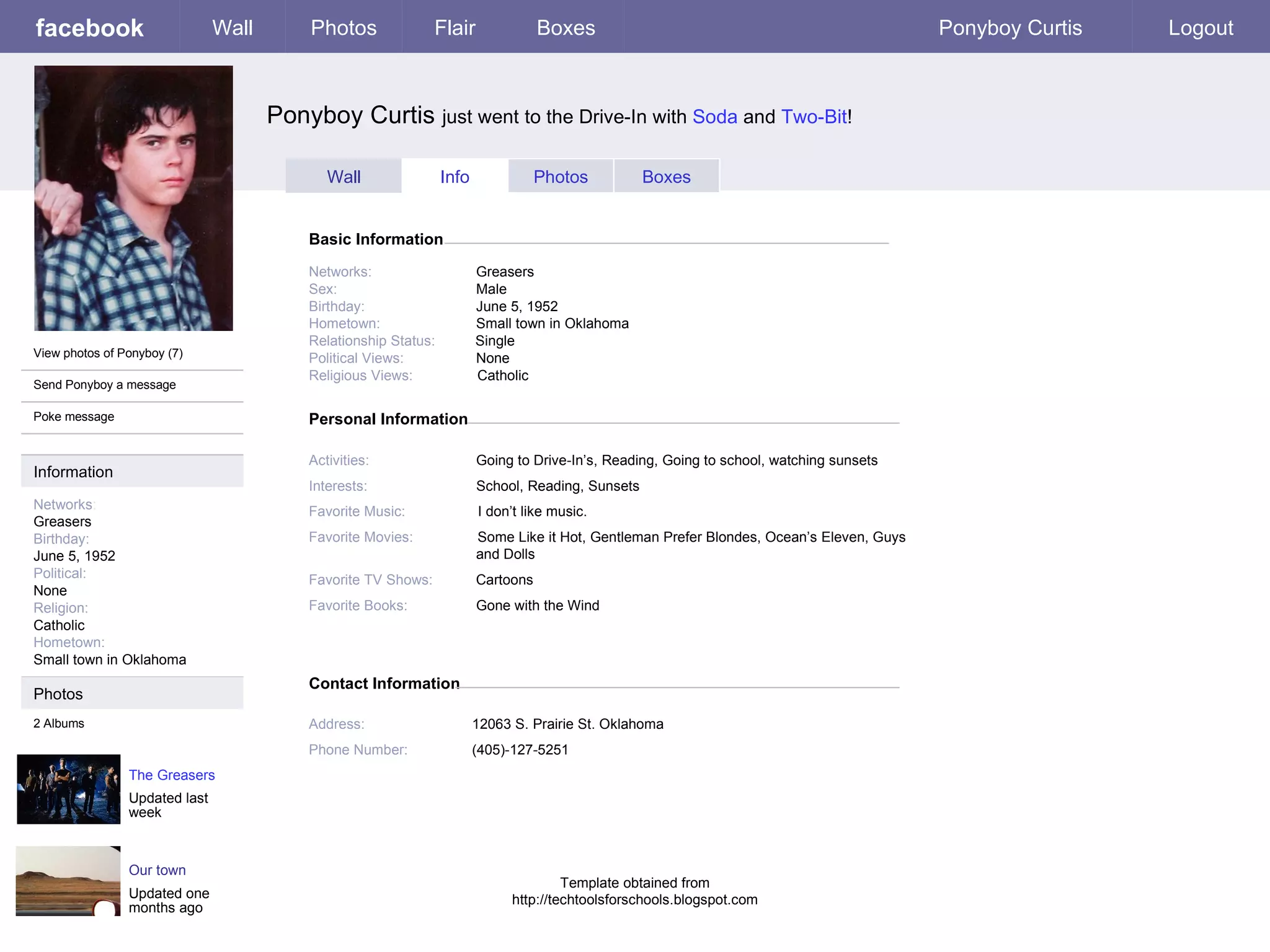Open the Our town album link
Viewport: 1270px width, 952px height.
tap(157, 870)
